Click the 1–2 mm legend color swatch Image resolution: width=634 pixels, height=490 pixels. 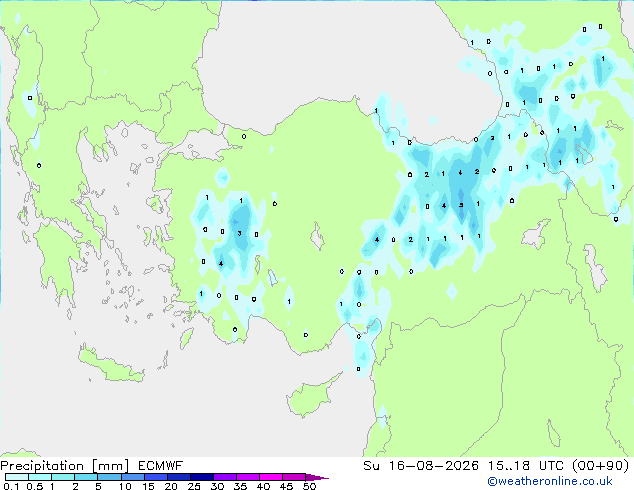pyautogui.click(x=63, y=477)
